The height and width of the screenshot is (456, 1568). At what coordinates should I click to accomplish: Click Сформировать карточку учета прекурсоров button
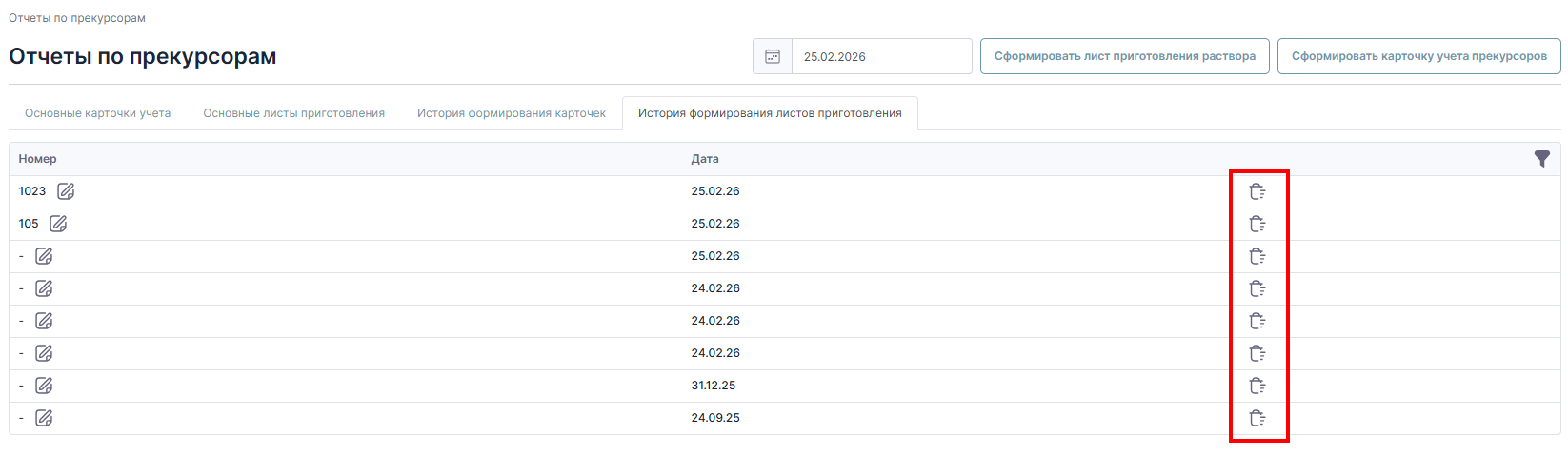(1419, 56)
